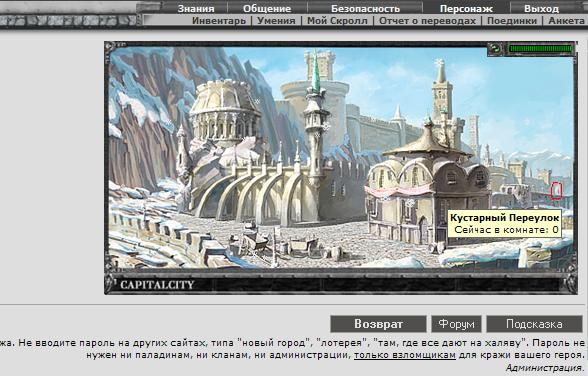Open the Умения submenu link

point(276,21)
